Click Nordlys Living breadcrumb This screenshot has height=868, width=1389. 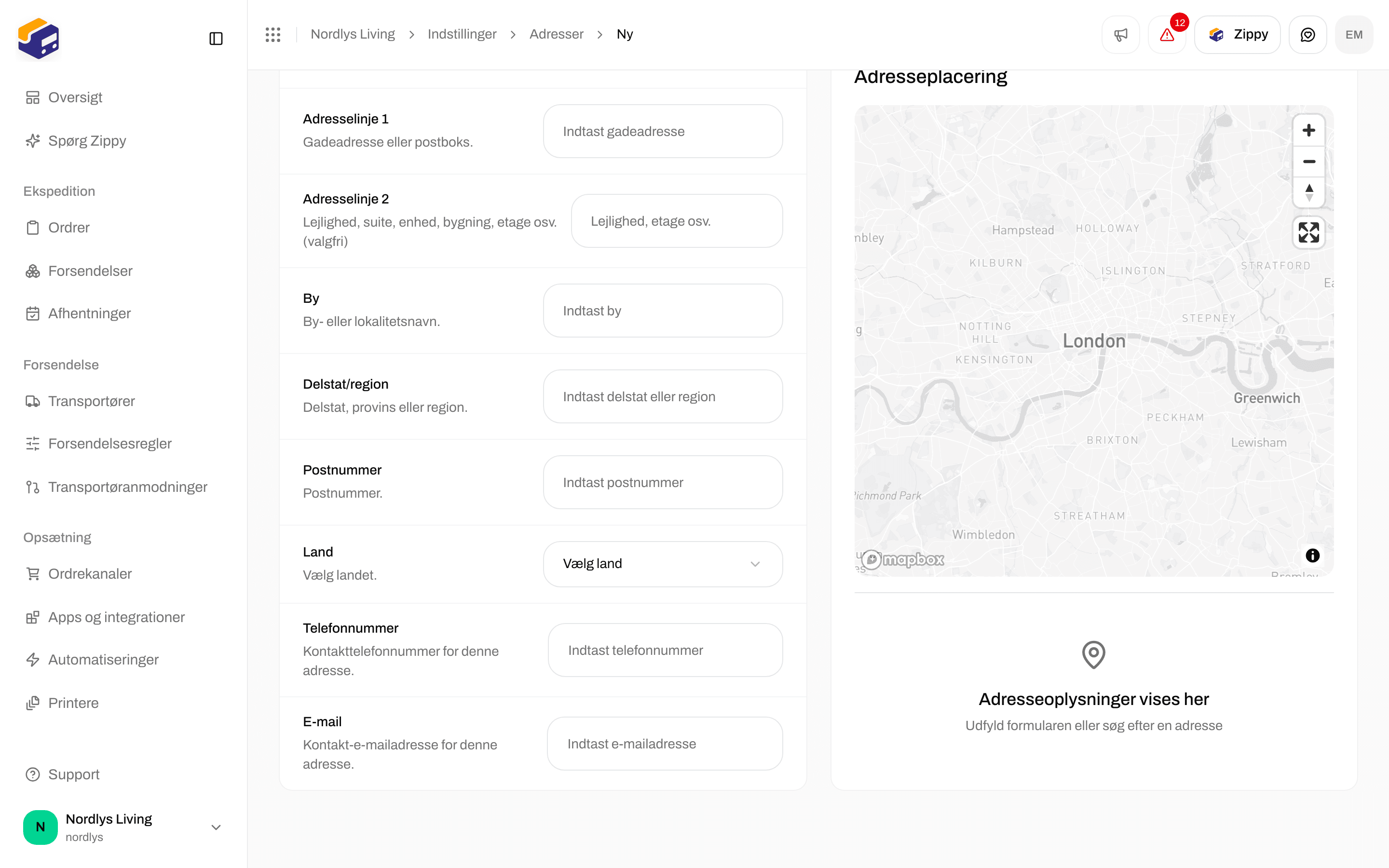(x=353, y=34)
